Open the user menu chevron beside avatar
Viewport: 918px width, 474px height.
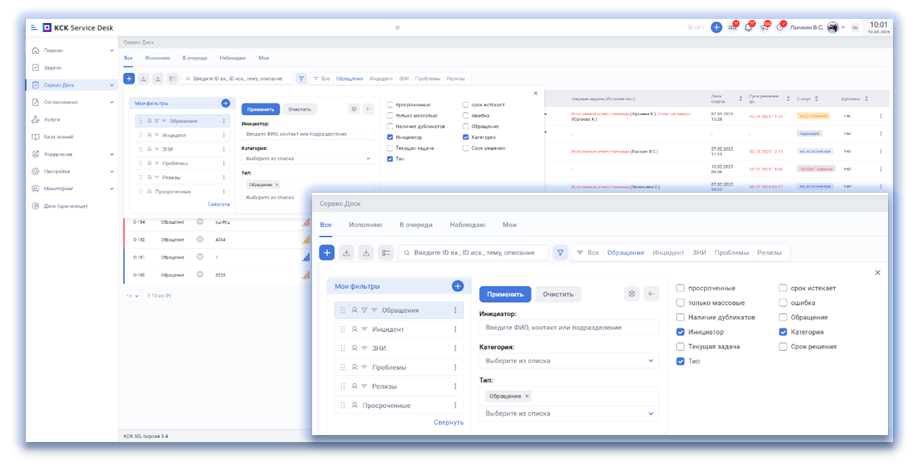pyautogui.click(x=843, y=28)
